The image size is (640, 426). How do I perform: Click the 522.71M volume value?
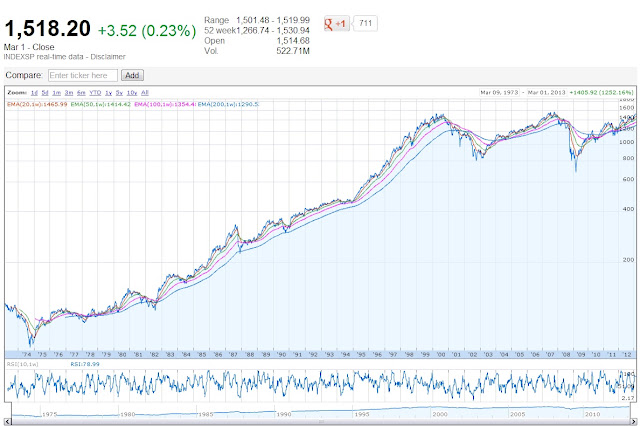point(293,51)
